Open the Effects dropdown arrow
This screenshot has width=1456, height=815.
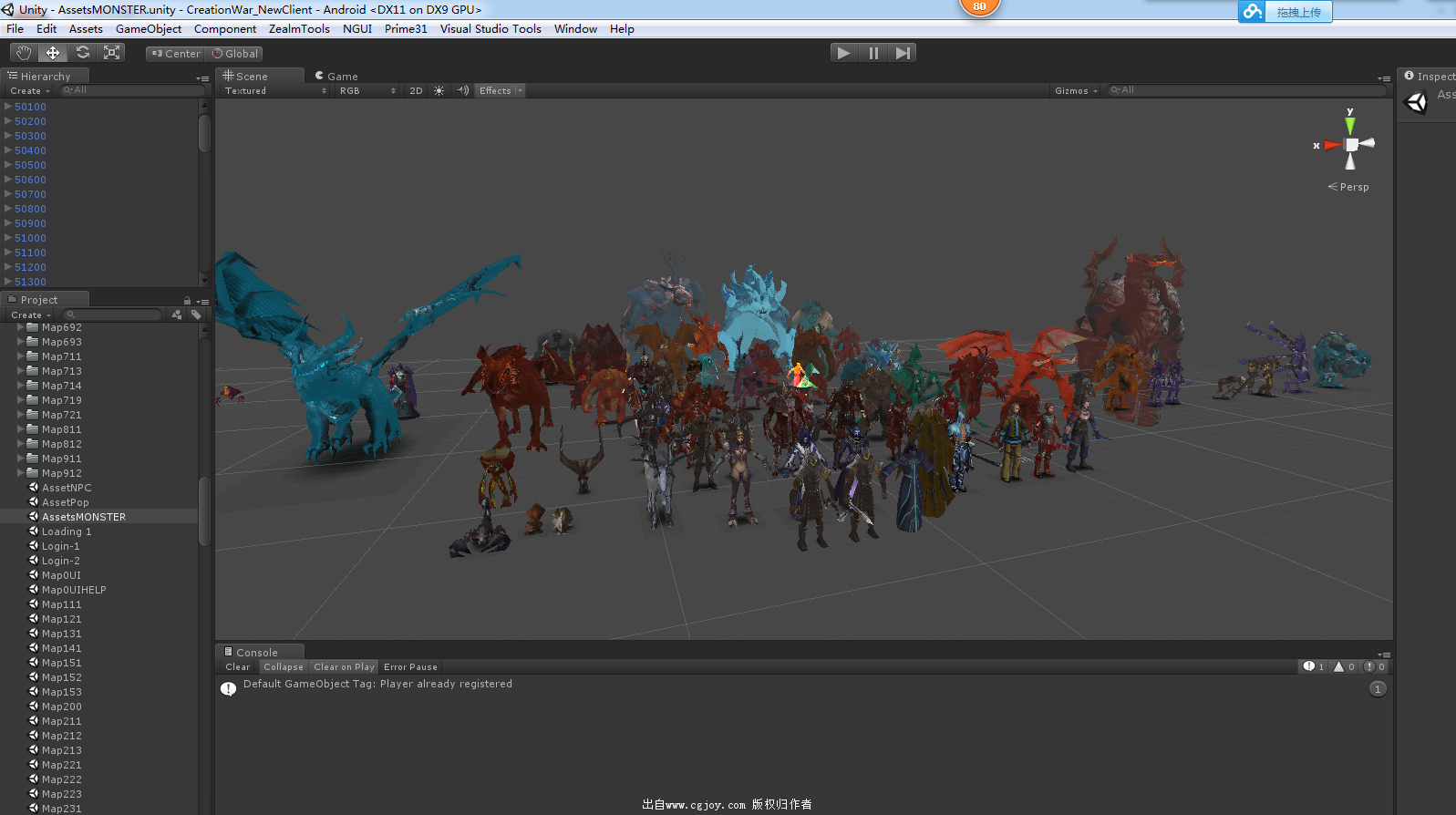(x=520, y=90)
